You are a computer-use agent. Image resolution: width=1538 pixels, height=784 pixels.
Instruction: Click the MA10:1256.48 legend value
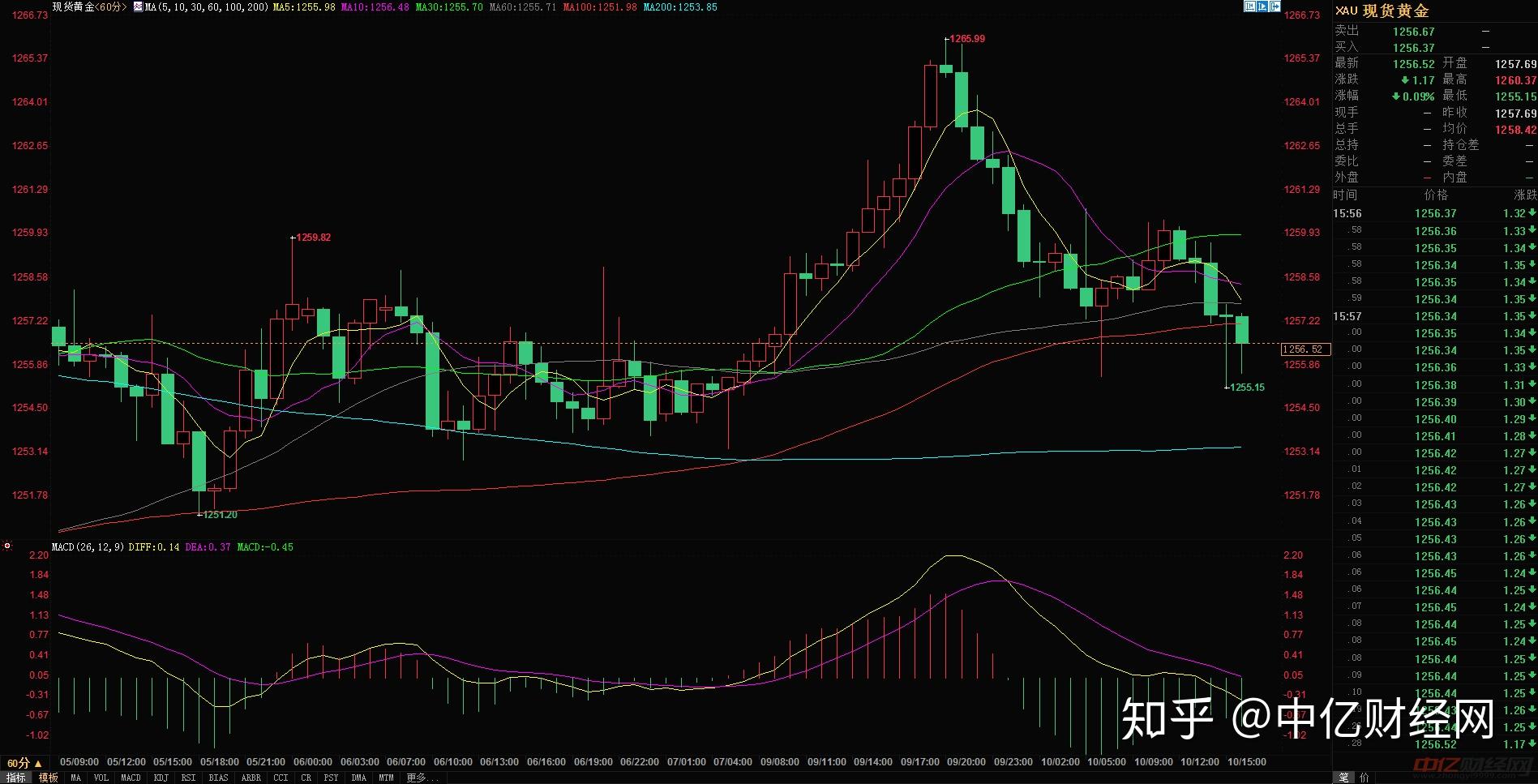click(375, 6)
